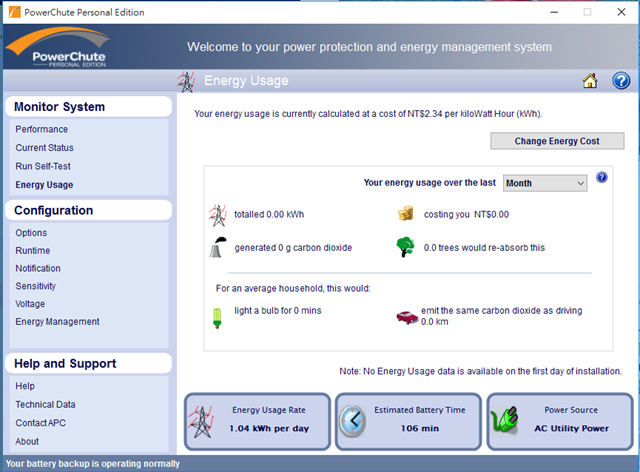Click the Estimated Battery Time panel

(409, 422)
